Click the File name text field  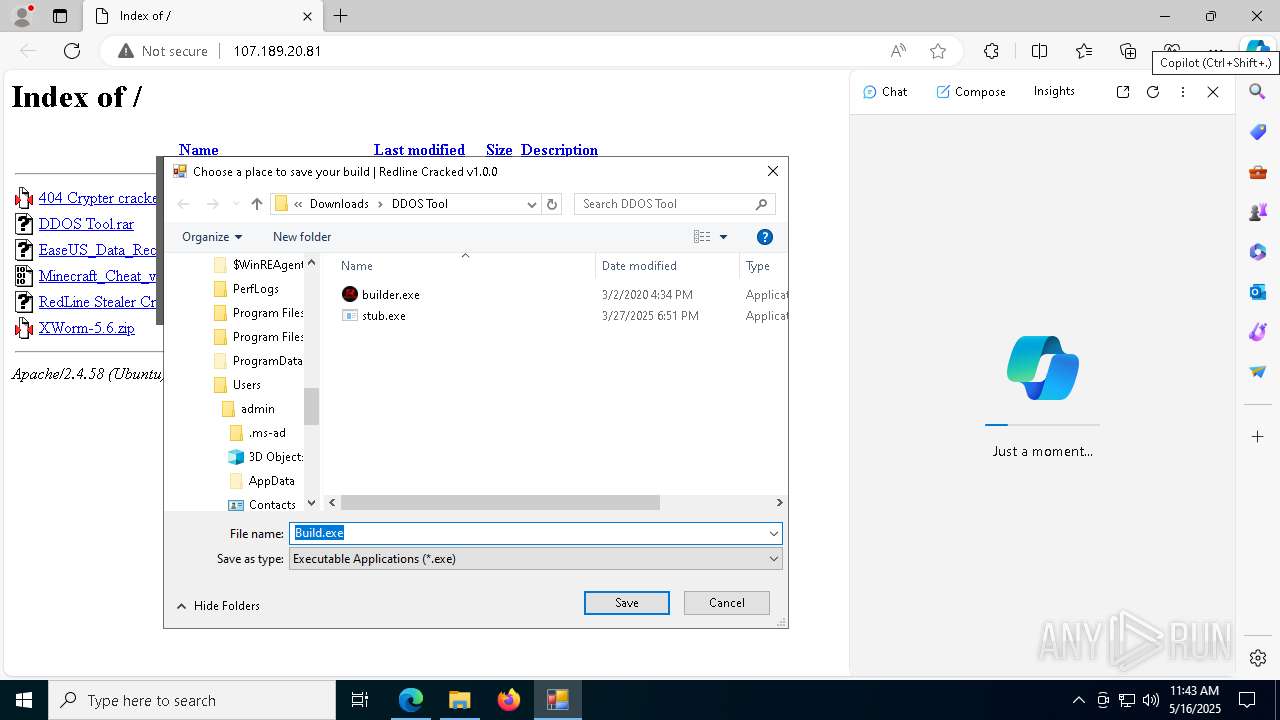[x=528, y=534]
